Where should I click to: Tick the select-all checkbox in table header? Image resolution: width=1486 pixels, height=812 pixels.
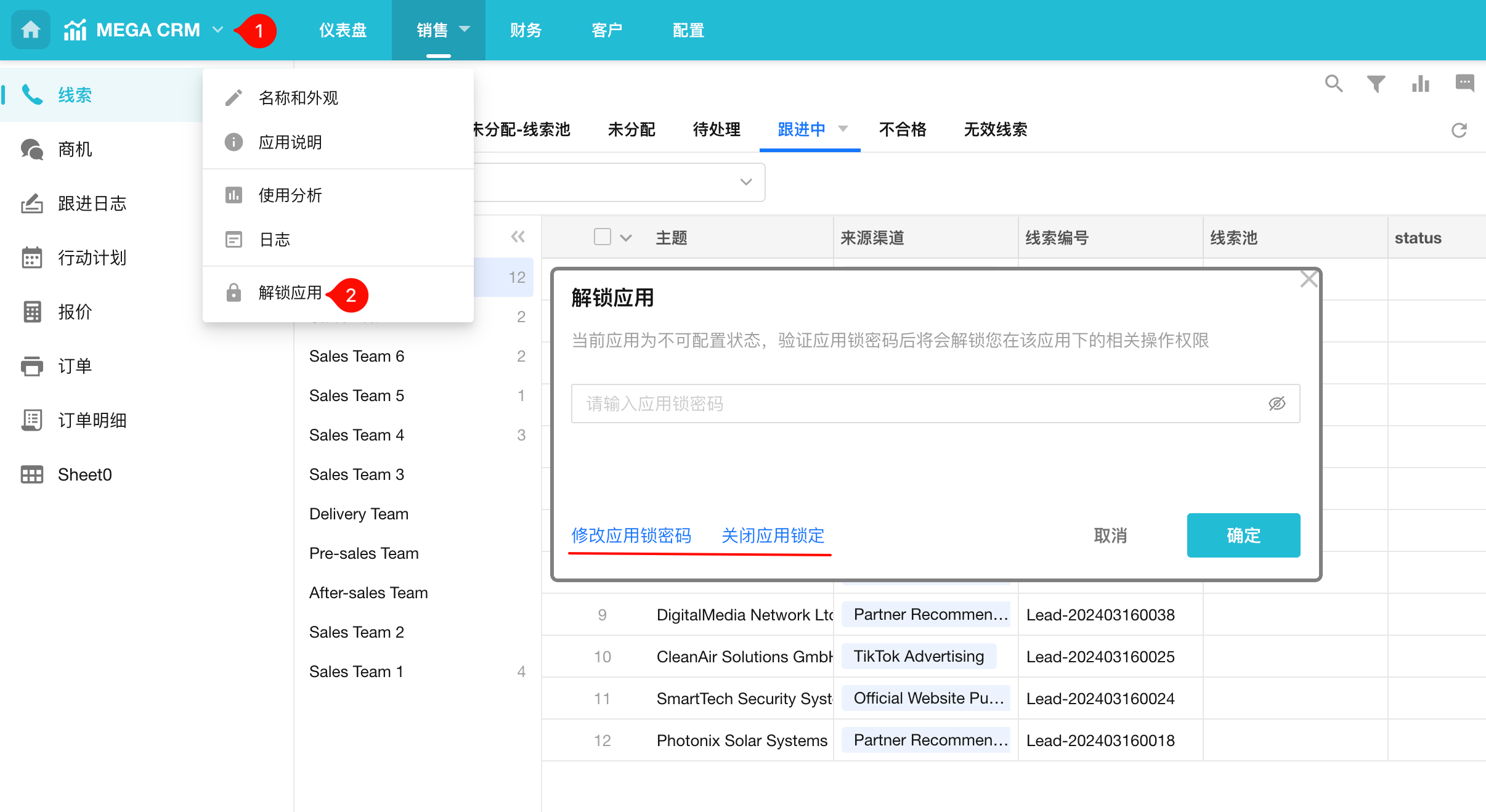coord(602,237)
